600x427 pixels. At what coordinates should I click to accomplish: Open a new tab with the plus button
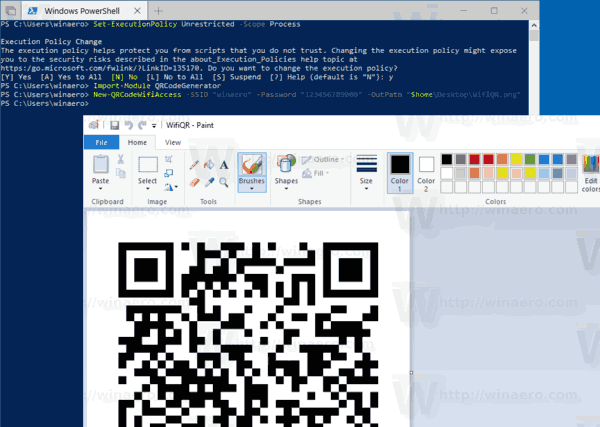coord(158,11)
